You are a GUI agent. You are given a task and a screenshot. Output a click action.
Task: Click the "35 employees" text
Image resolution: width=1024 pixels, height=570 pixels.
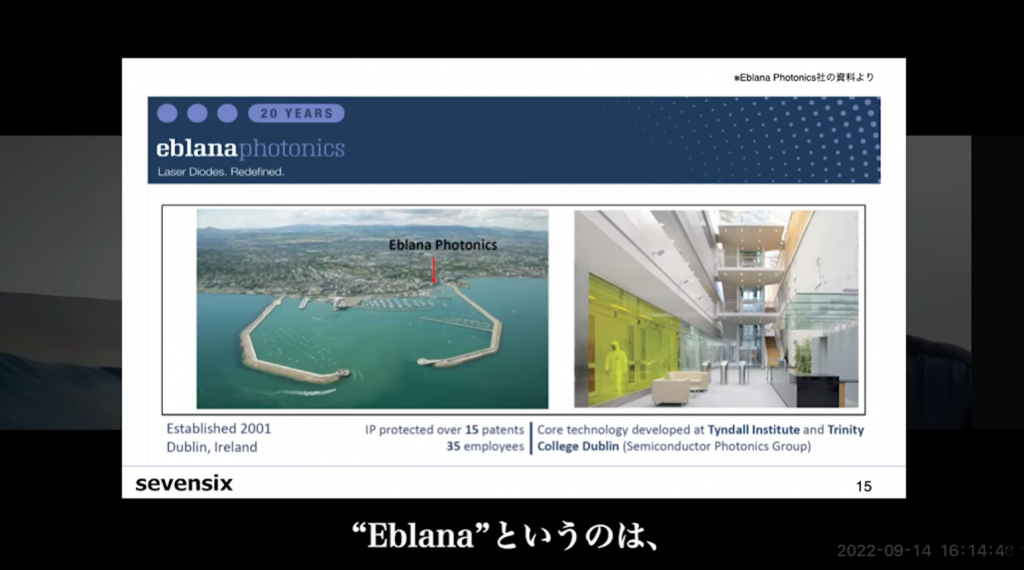pyautogui.click(x=485, y=446)
